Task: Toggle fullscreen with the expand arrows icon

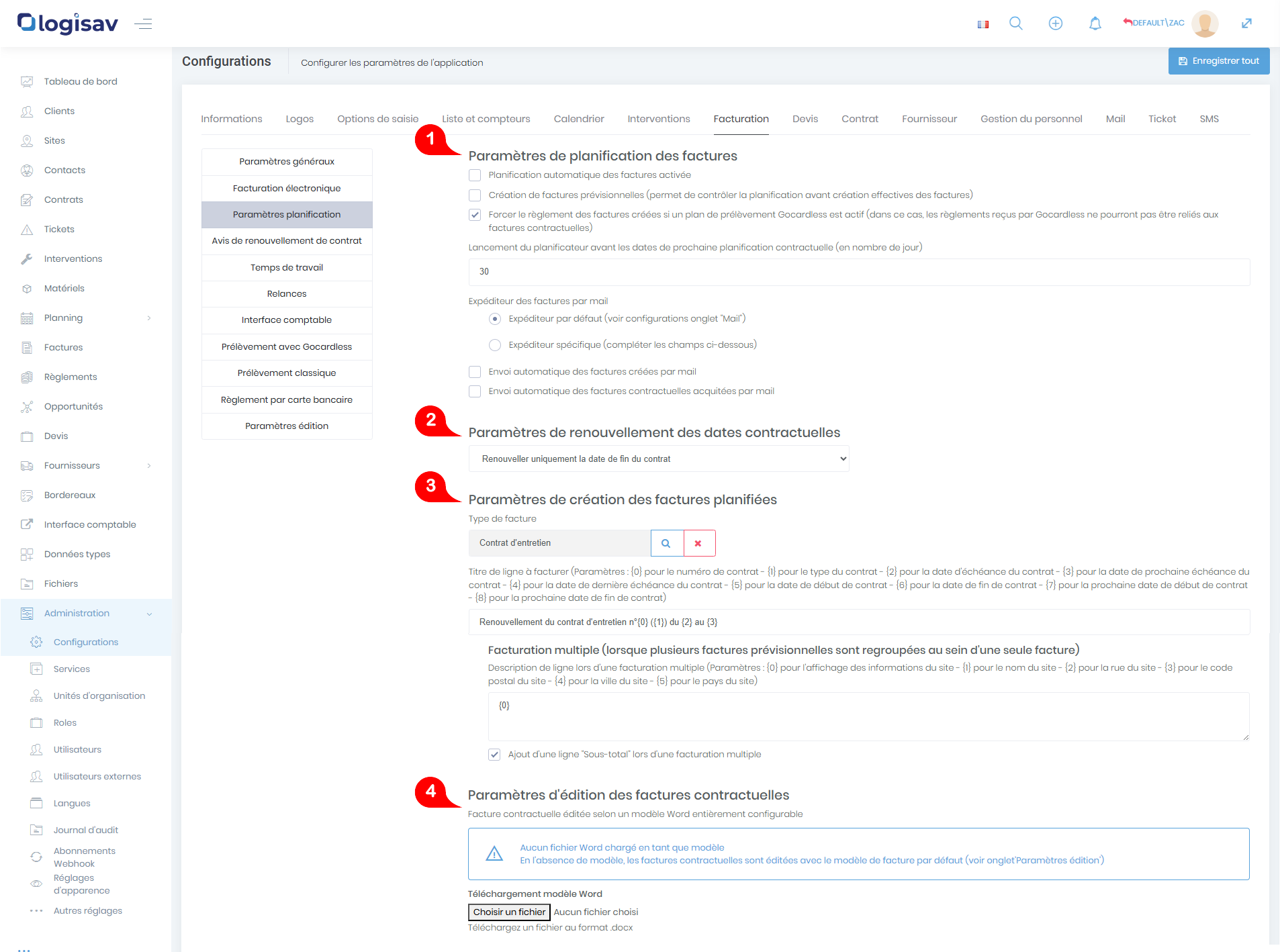Action: (x=1246, y=23)
